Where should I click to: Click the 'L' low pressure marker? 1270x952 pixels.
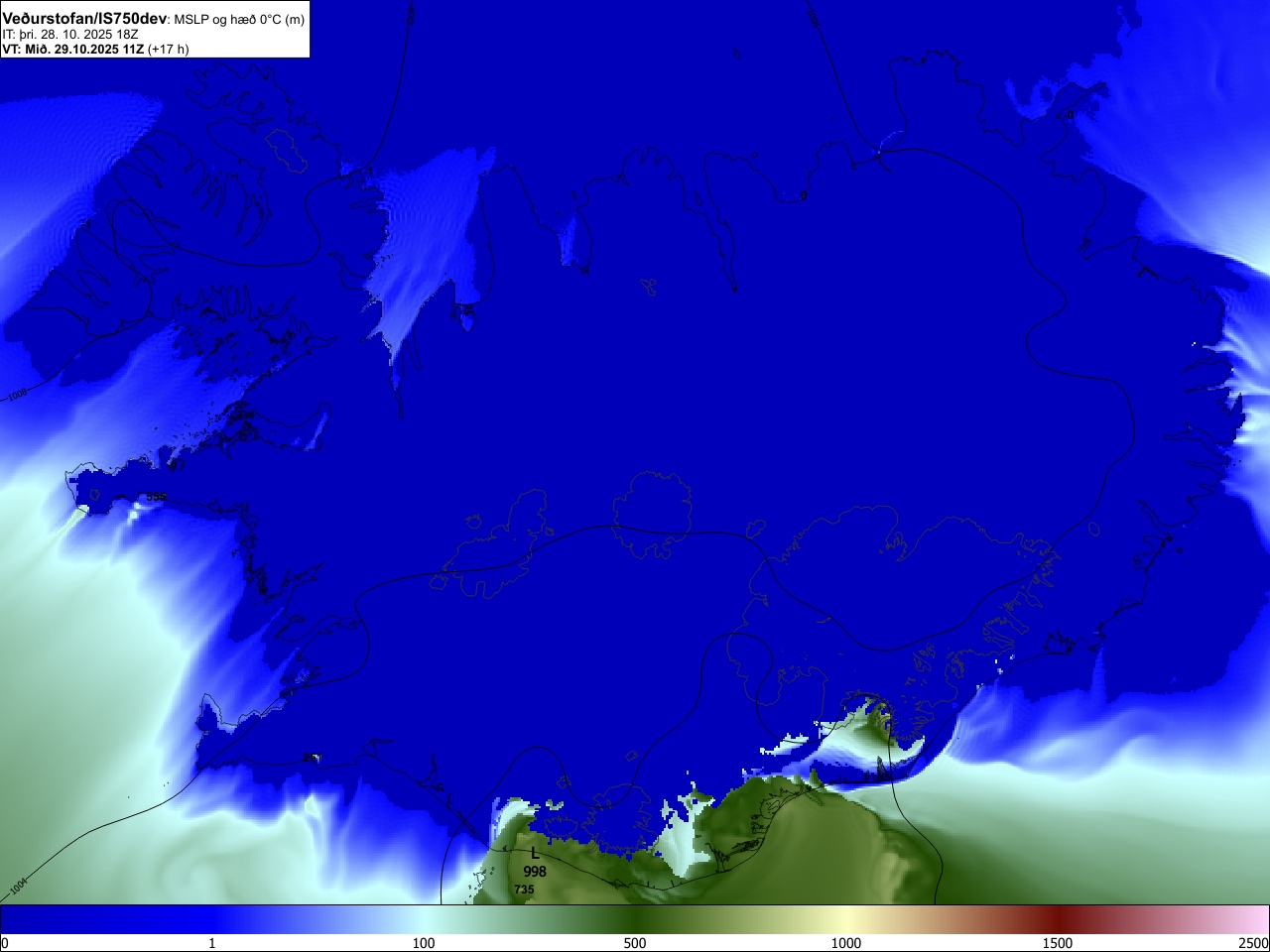click(x=535, y=854)
